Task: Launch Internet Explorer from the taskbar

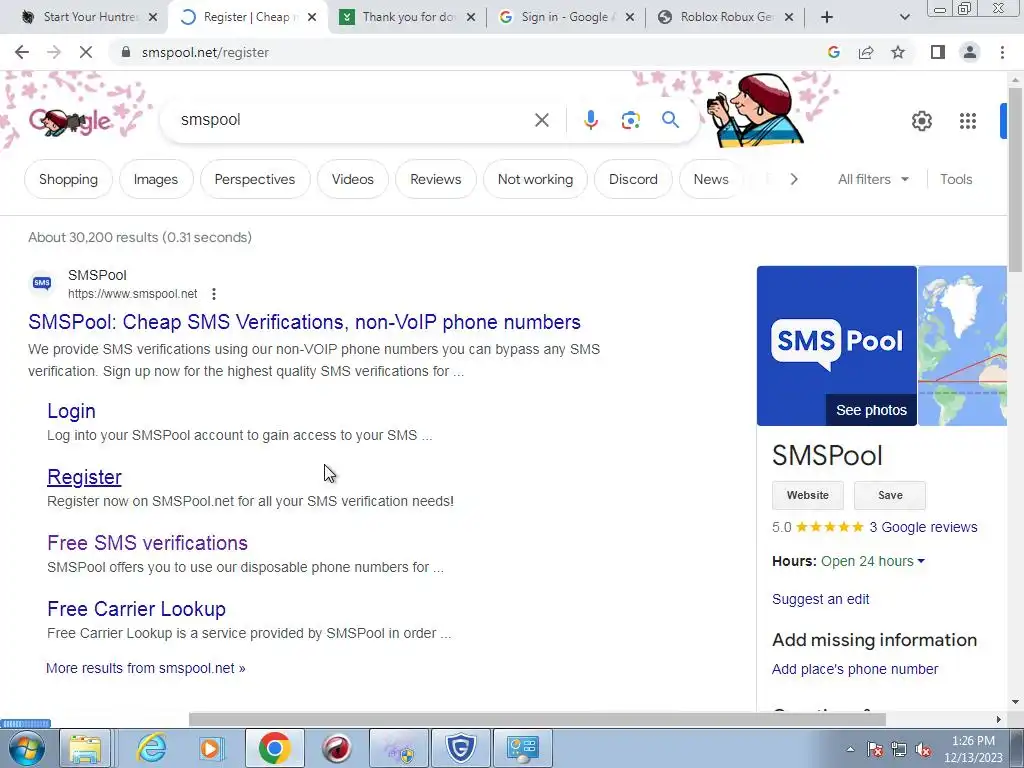Action: [x=151, y=748]
